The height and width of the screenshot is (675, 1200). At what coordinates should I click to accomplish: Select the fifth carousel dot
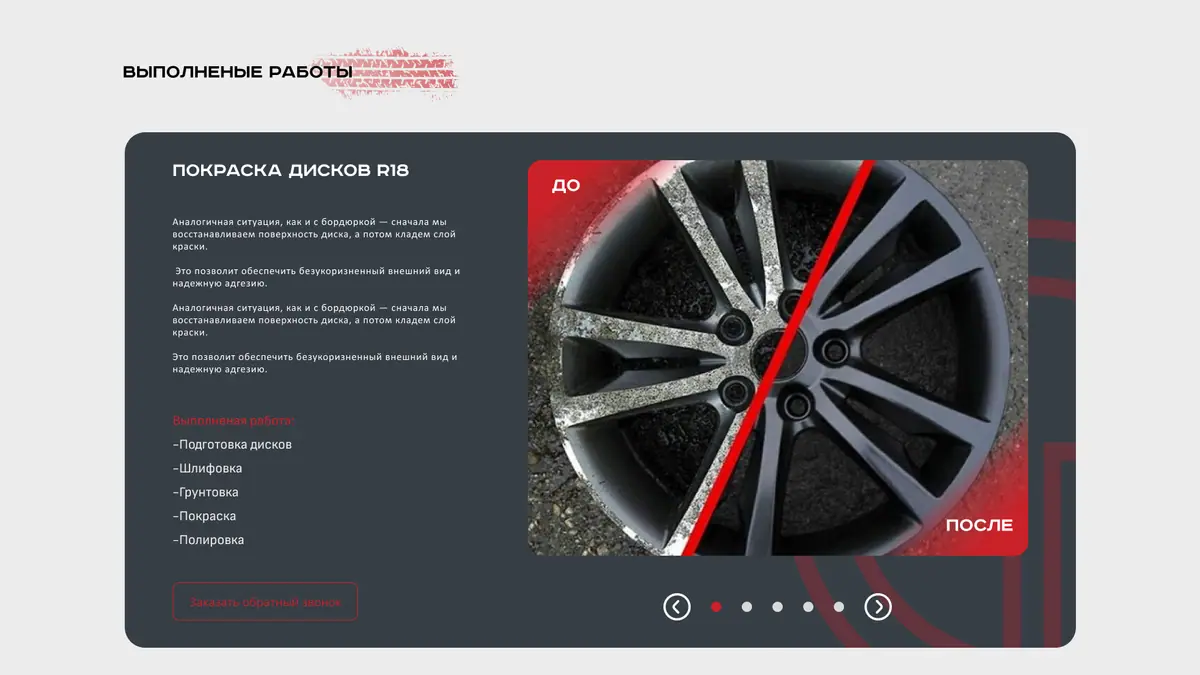[x=839, y=606]
